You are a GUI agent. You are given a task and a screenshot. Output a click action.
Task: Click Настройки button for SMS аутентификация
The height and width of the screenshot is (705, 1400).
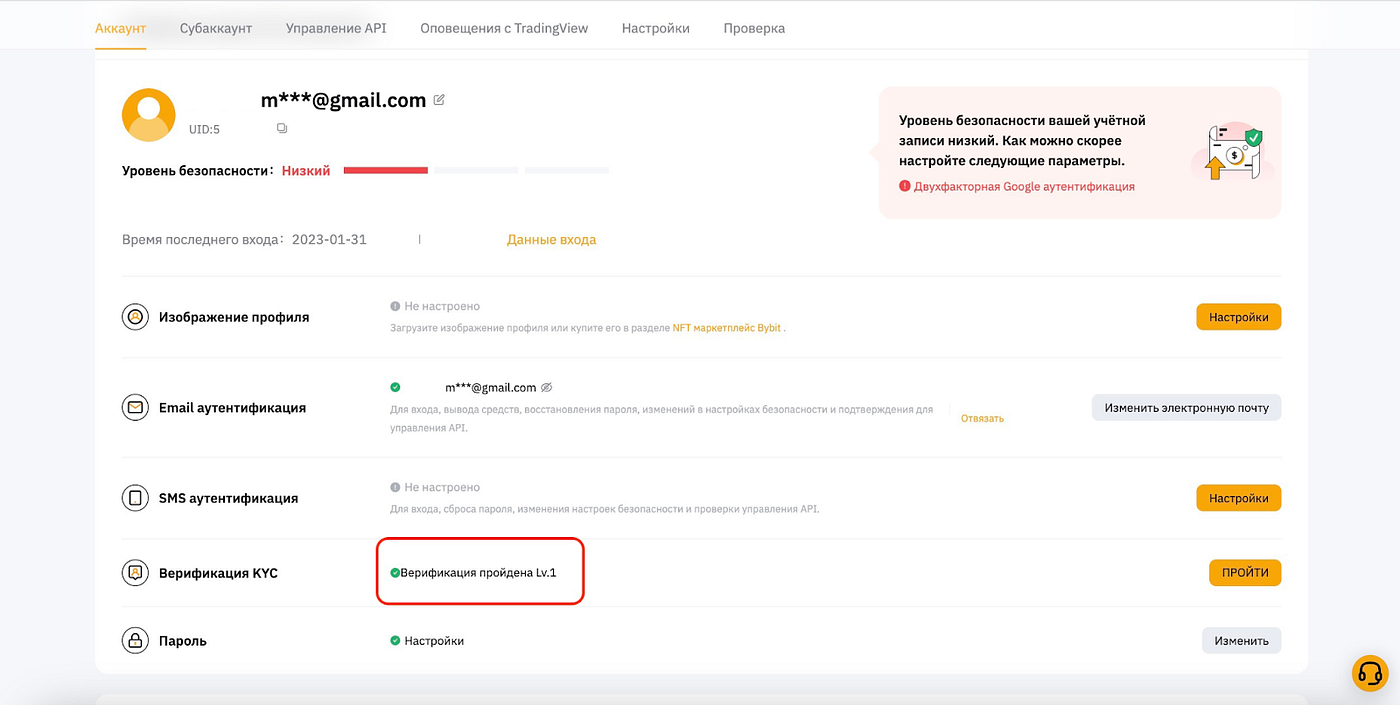click(1239, 498)
